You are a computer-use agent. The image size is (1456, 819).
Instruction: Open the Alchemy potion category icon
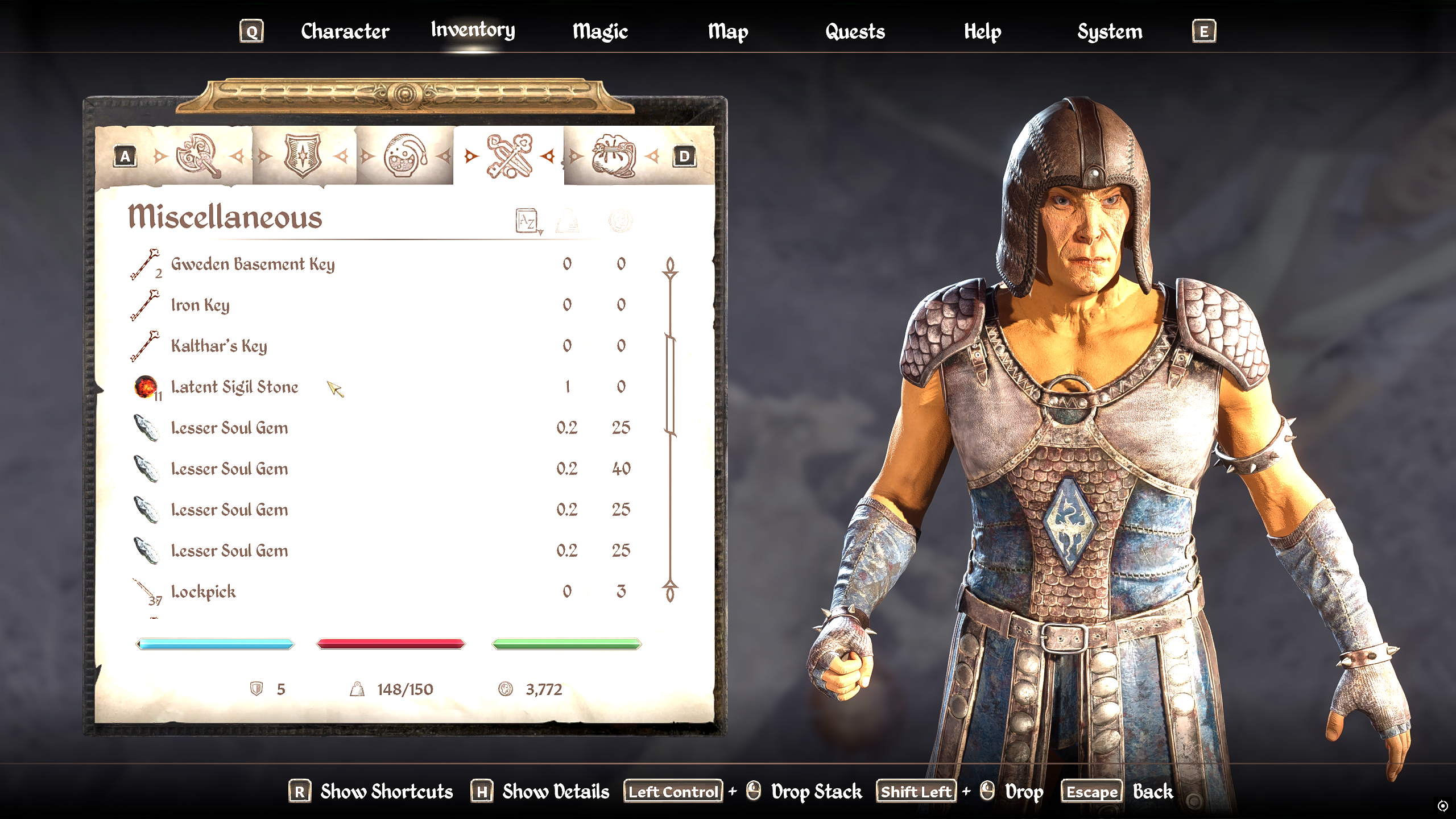click(405, 156)
